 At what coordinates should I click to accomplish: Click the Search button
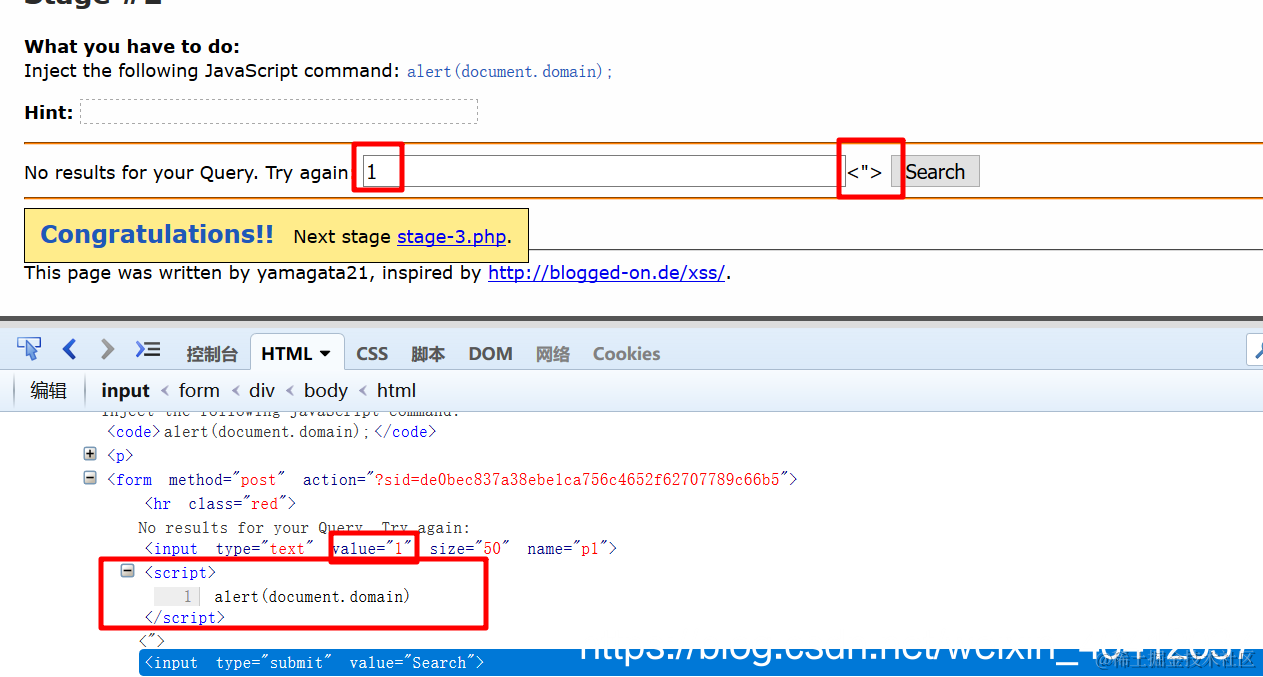936,170
